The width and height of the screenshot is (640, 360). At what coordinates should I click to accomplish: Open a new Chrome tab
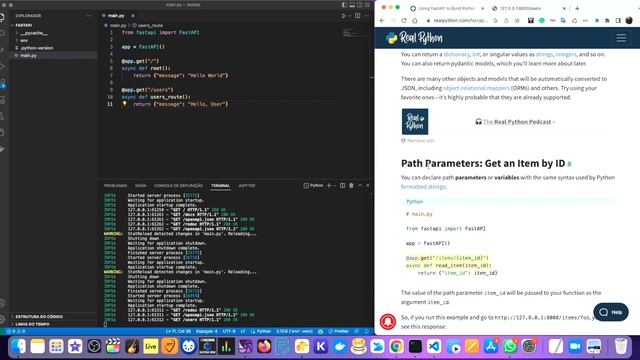(x=577, y=8)
